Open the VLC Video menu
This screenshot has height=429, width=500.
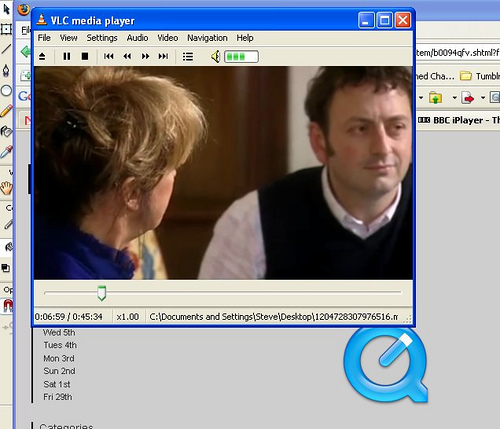point(168,38)
